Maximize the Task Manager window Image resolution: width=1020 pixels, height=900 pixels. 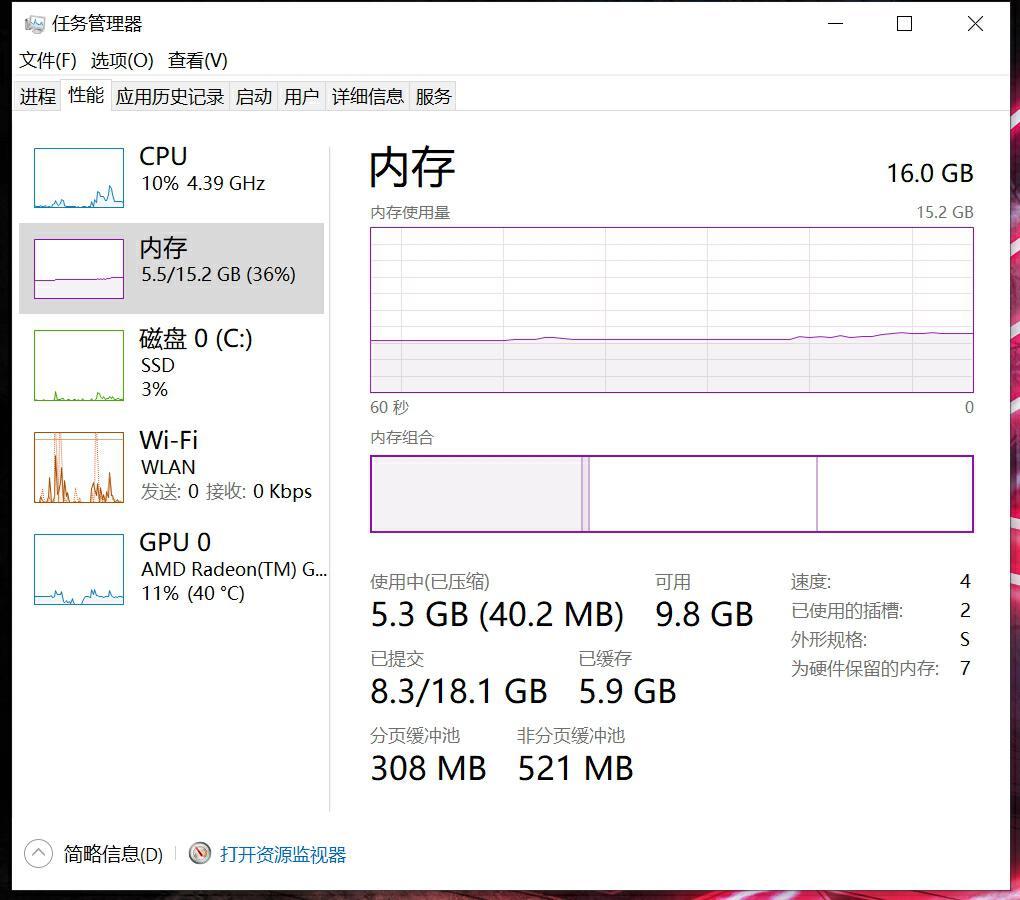click(x=905, y=24)
